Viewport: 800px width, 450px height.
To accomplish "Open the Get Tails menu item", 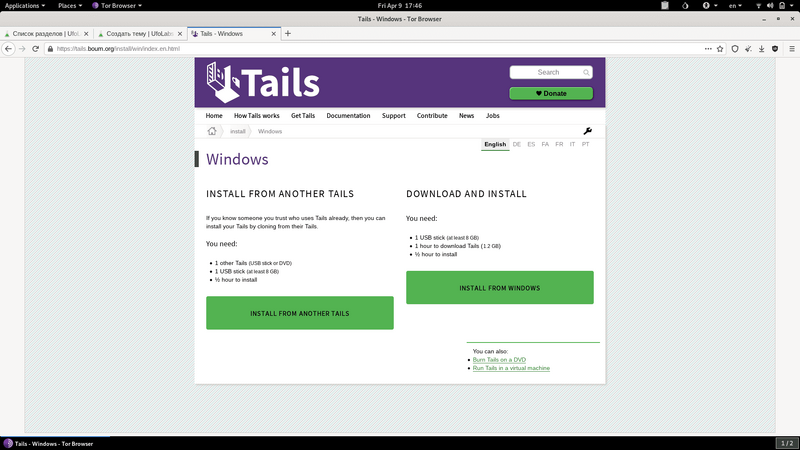I will (x=303, y=116).
